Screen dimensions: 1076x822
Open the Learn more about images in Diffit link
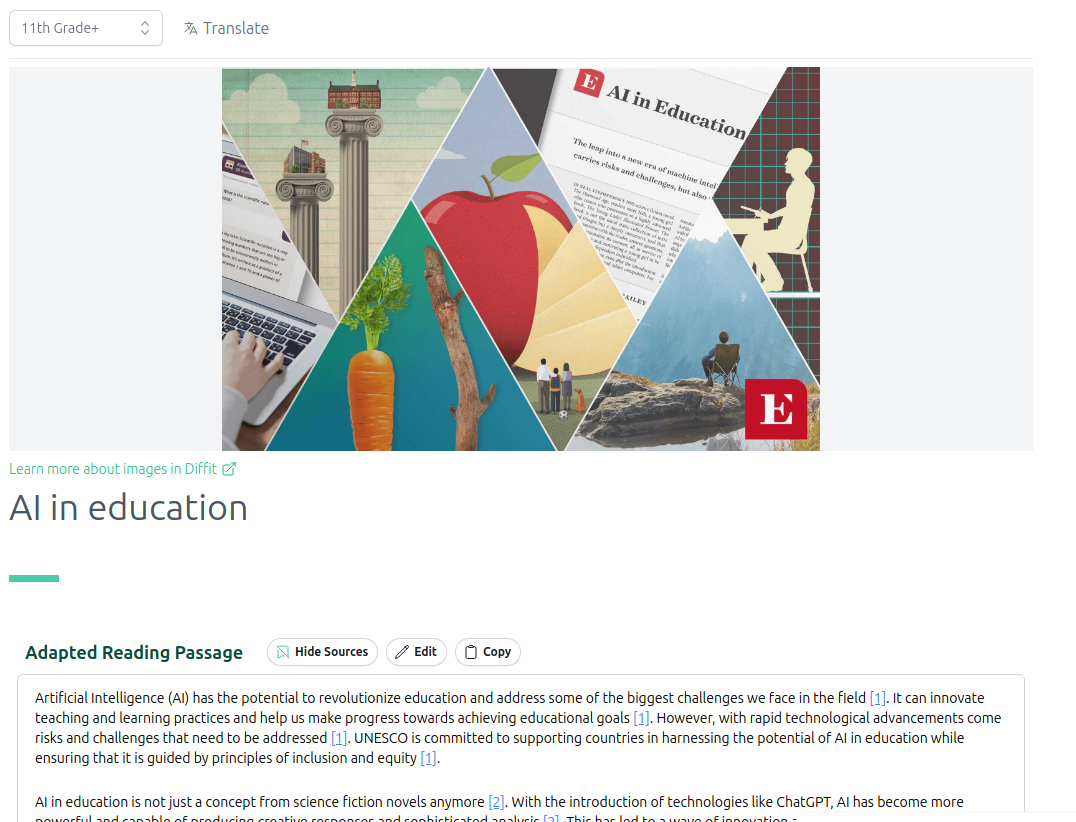tap(122, 469)
